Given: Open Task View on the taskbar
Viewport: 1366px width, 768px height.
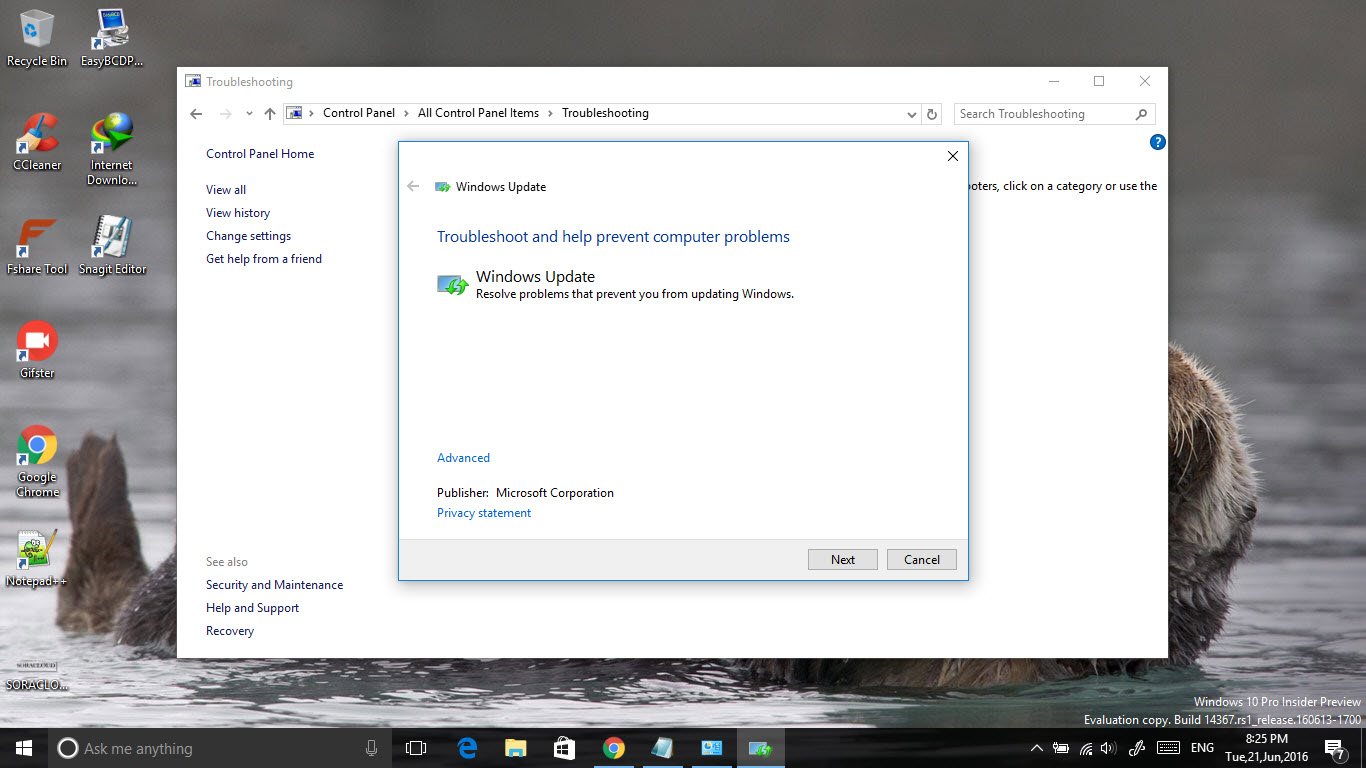Looking at the screenshot, I should (x=416, y=748).
